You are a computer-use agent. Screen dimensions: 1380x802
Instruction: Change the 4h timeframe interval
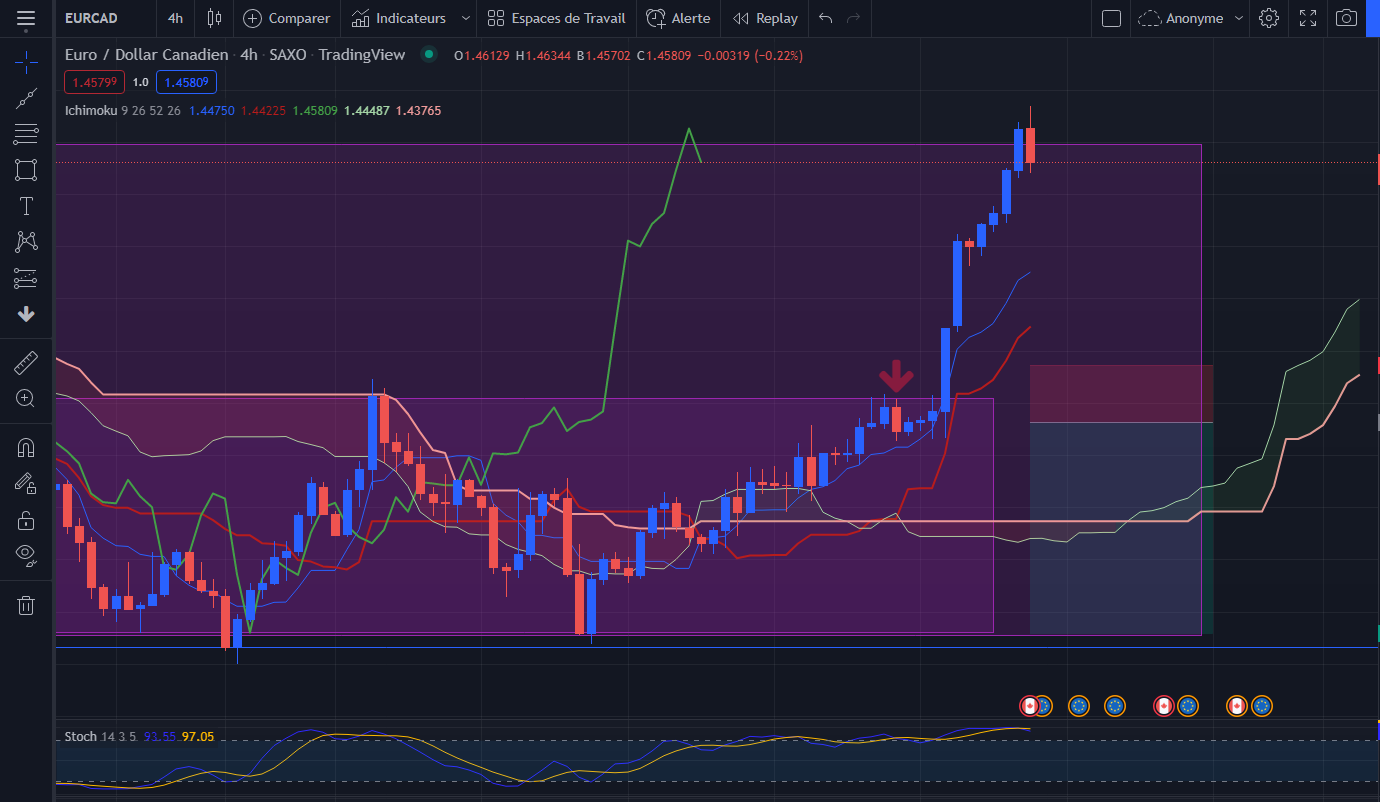(x=175, y=18)
